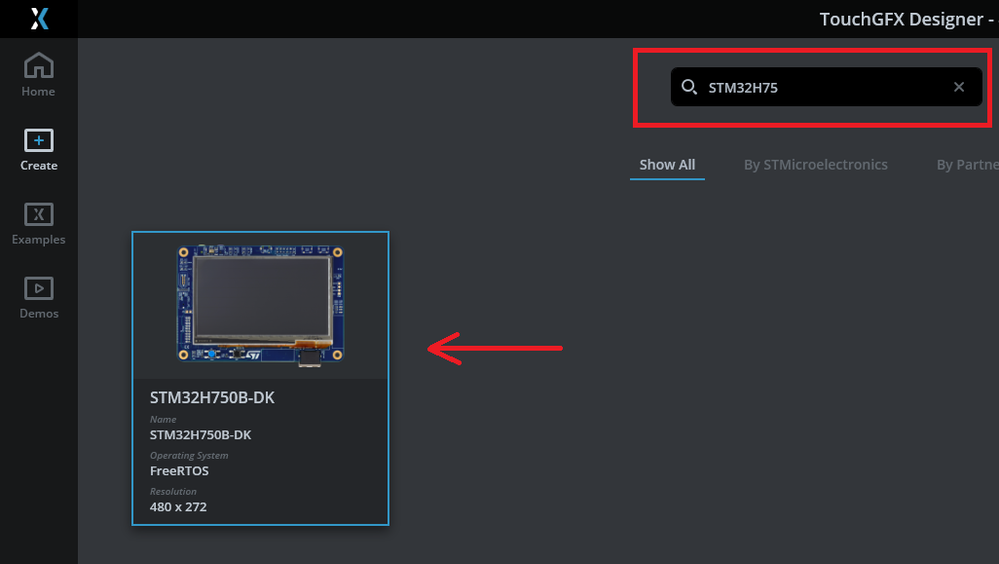
Task: Click the STM32H750B-DK value under Name
Action: point(200,435)
